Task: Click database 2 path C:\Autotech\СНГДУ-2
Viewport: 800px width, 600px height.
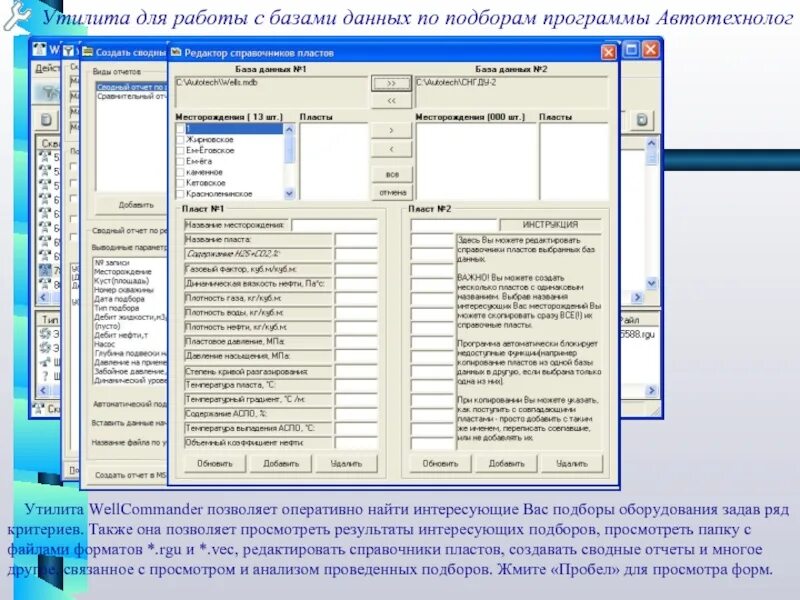Action: [511, 92]
